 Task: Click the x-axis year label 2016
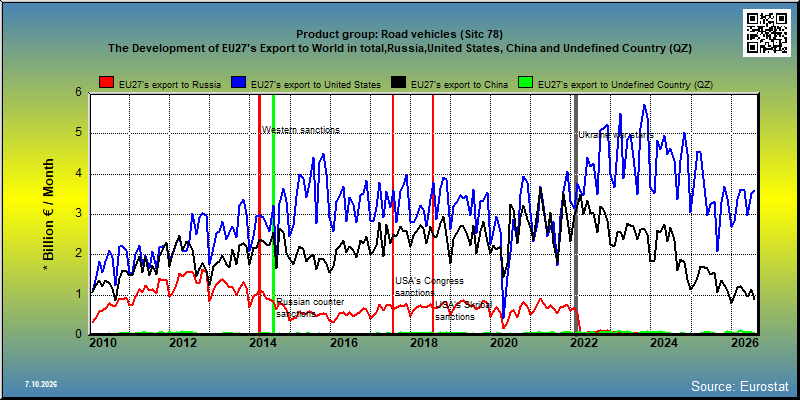[343, 343]
